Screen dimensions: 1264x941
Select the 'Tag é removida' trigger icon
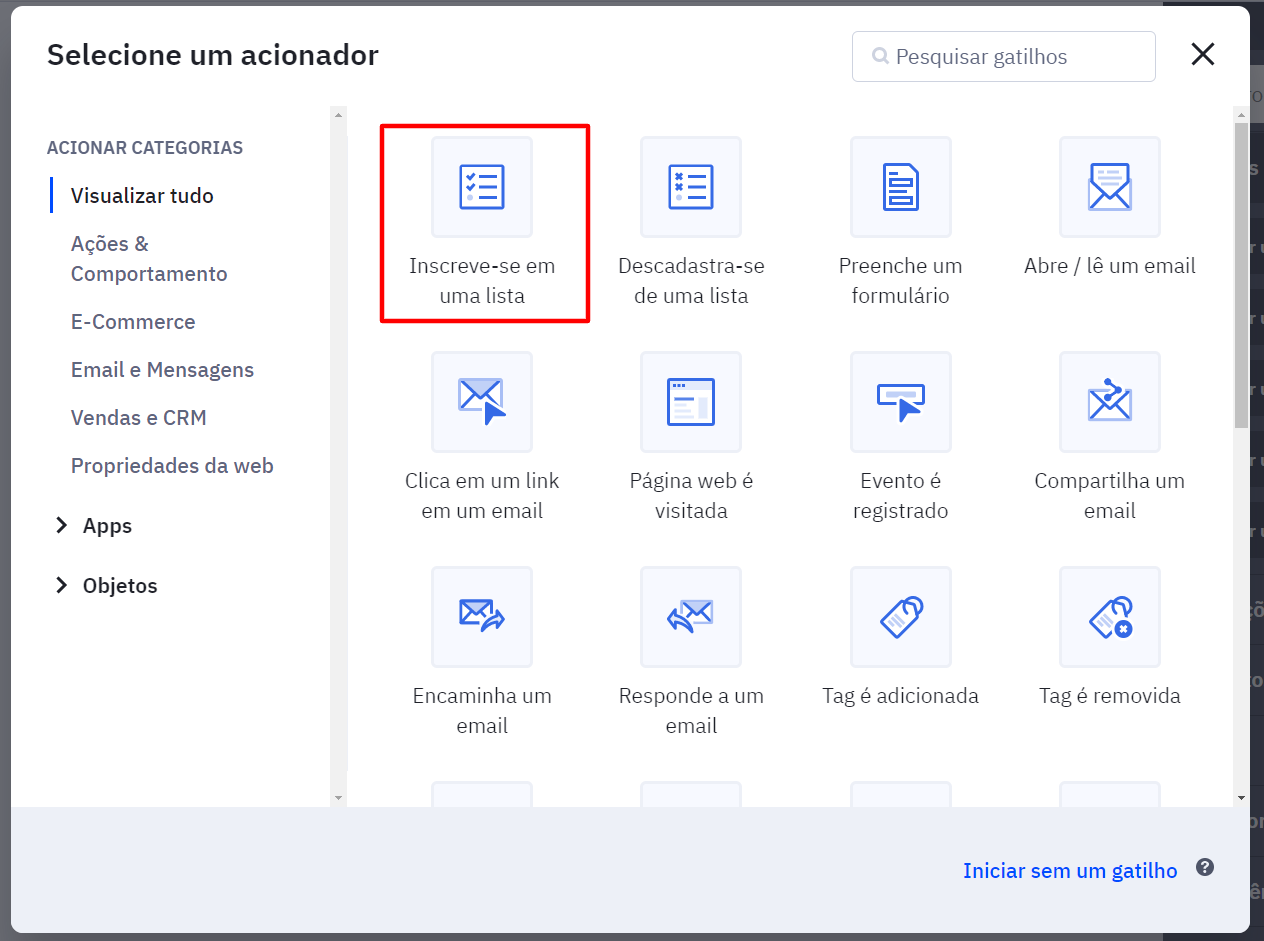click(1110, 617)
